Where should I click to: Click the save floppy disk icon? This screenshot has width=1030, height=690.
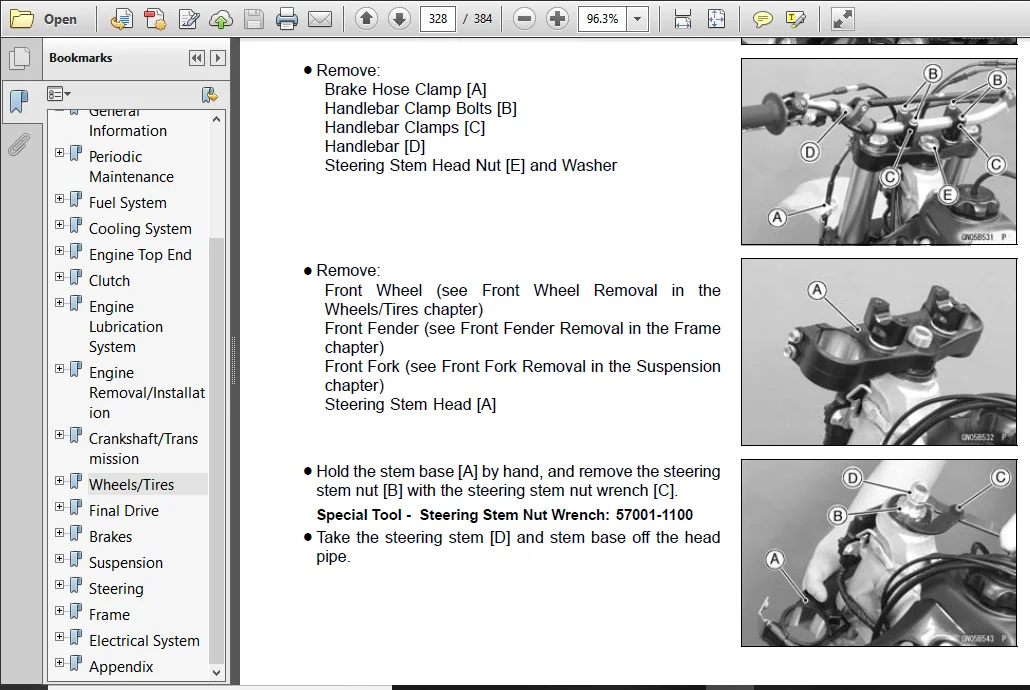254,19
